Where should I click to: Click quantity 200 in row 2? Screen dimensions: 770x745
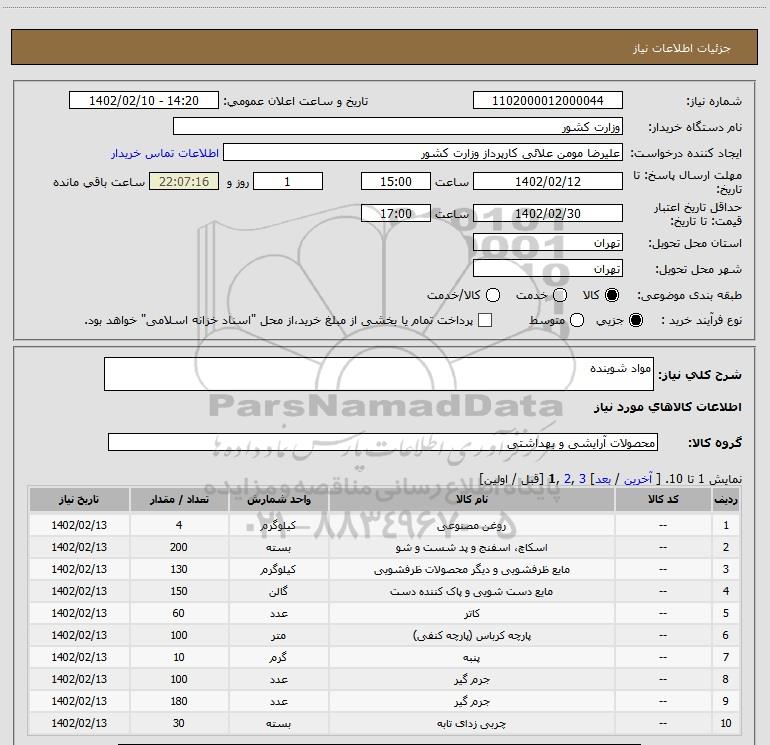coord(179,547)
